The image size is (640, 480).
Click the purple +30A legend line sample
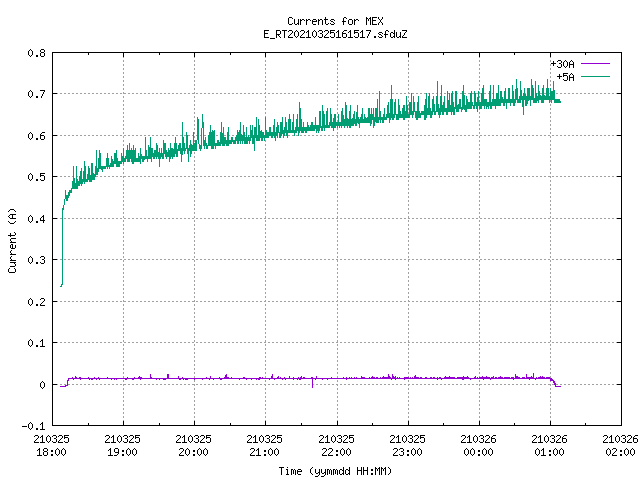[x=596, y=64]
